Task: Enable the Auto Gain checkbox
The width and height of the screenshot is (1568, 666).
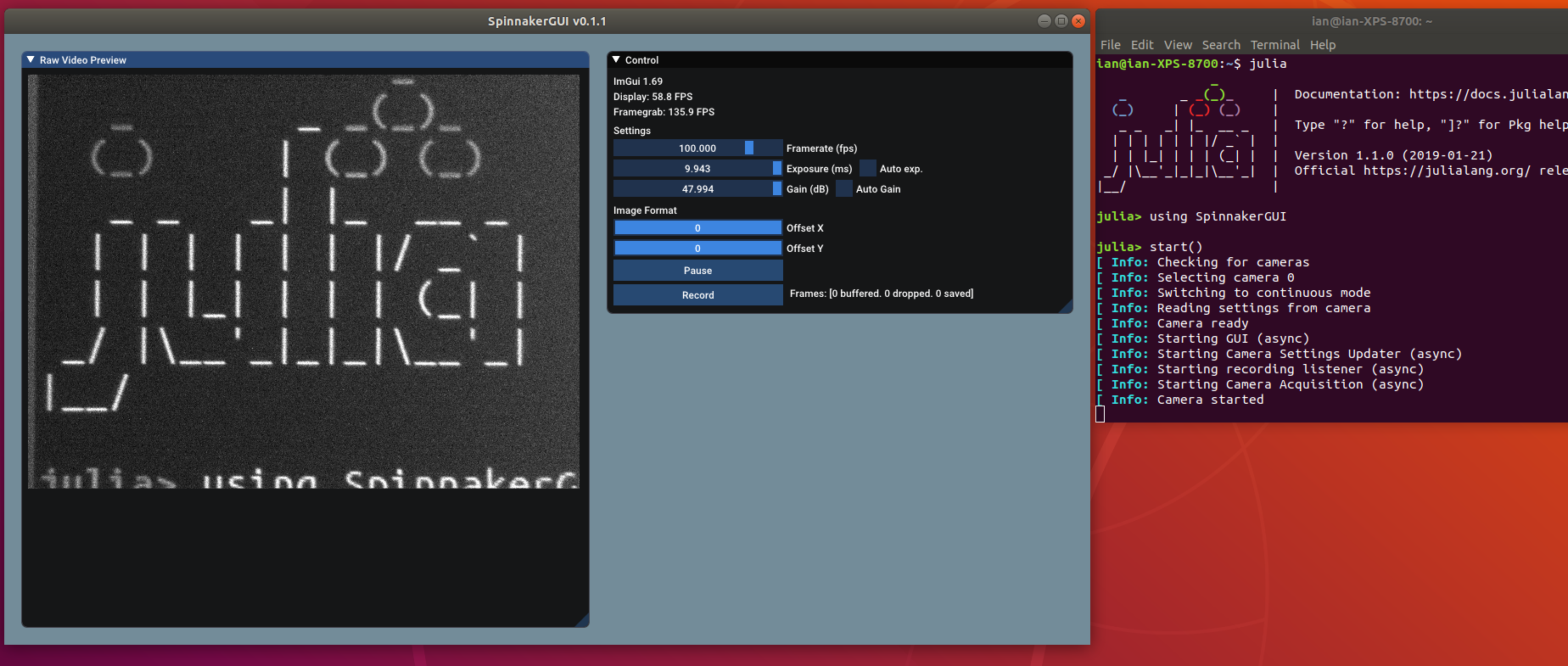Action: (x=843, y=189)
